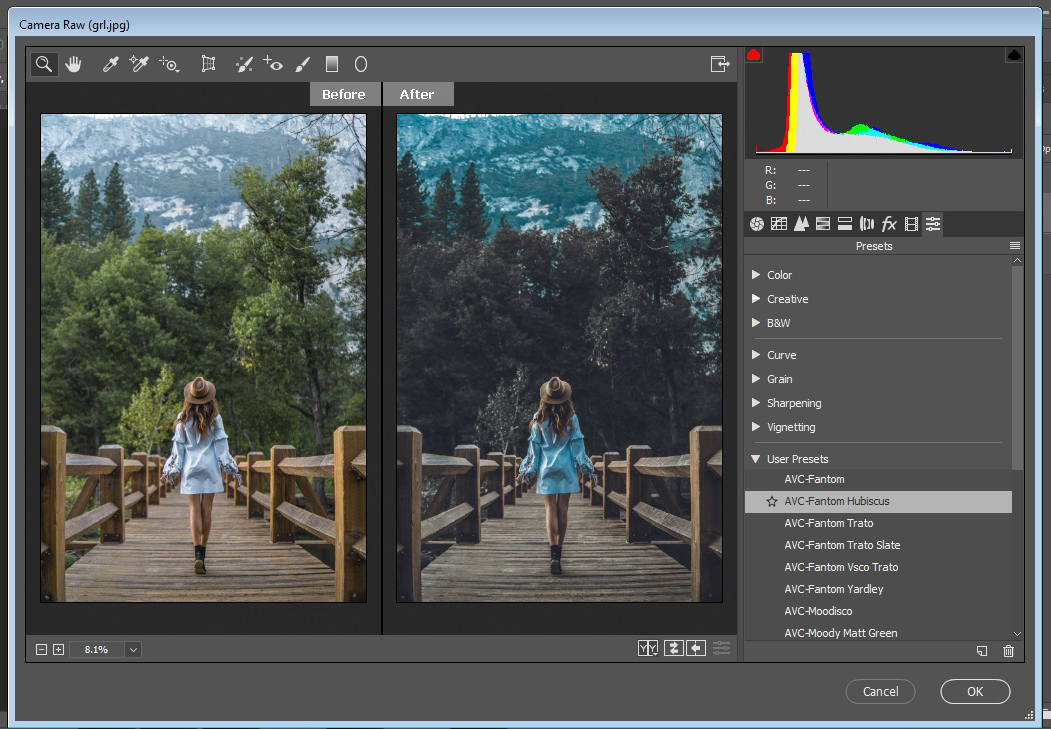Select the Transform tool
This screenshot has height=729, width=1051.
pyautogui.click(x=208, y=64)
